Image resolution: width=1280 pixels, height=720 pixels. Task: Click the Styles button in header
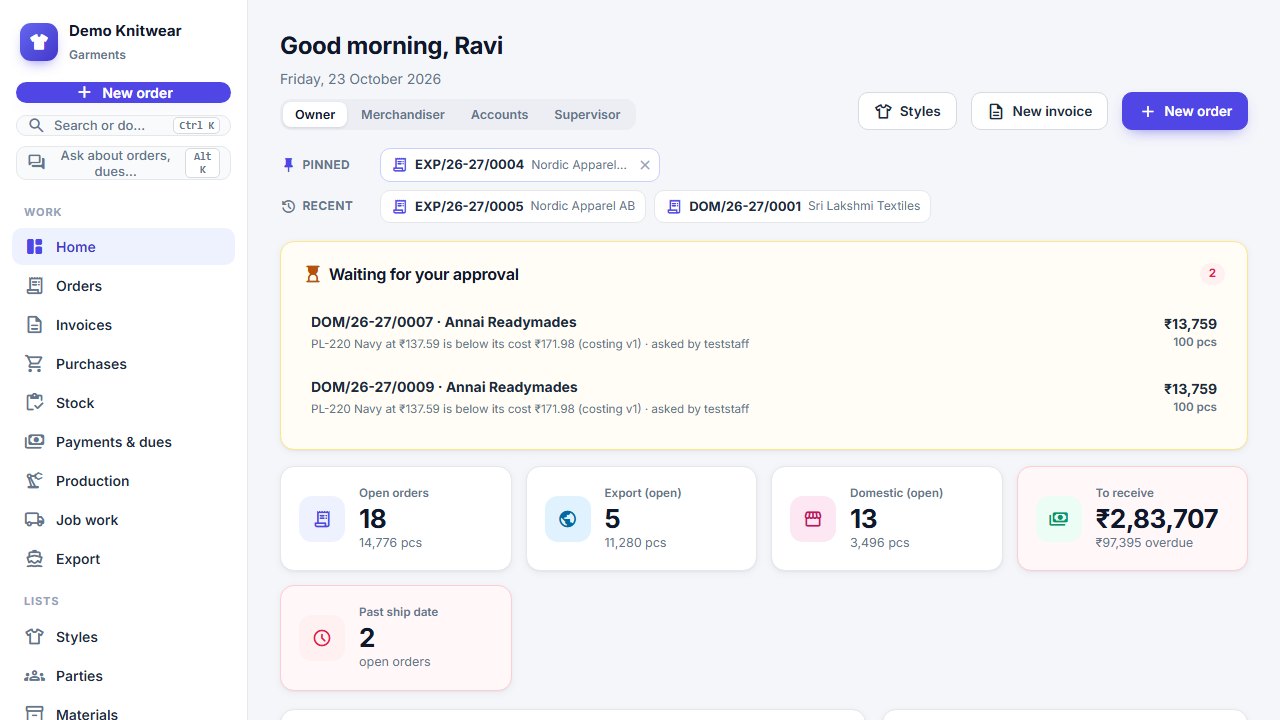click(907, 111)
